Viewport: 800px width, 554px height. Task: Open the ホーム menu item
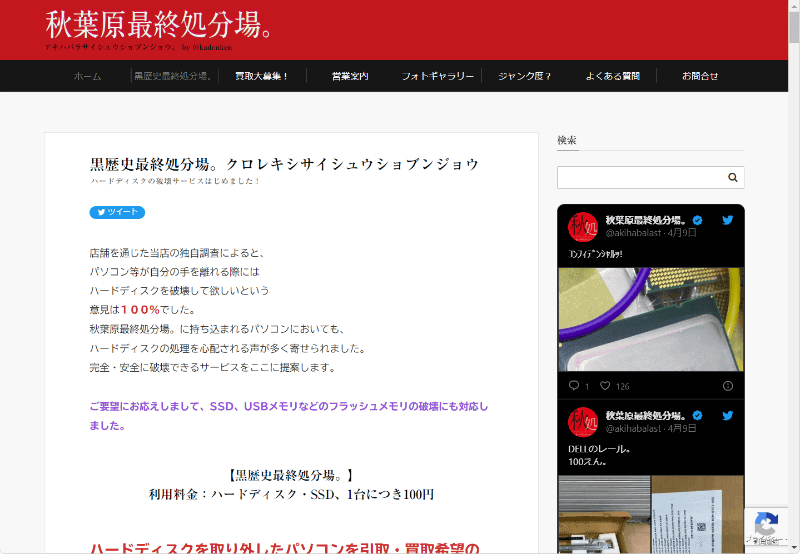[x=87, y=76]
